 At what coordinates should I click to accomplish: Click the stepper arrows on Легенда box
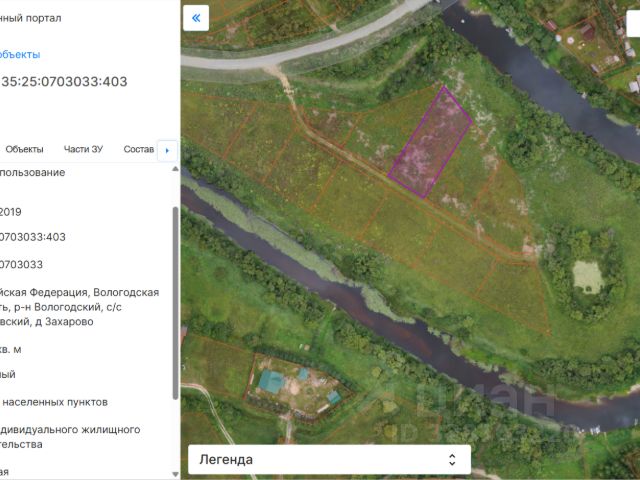pyautogui.click(x=452, y=460)
